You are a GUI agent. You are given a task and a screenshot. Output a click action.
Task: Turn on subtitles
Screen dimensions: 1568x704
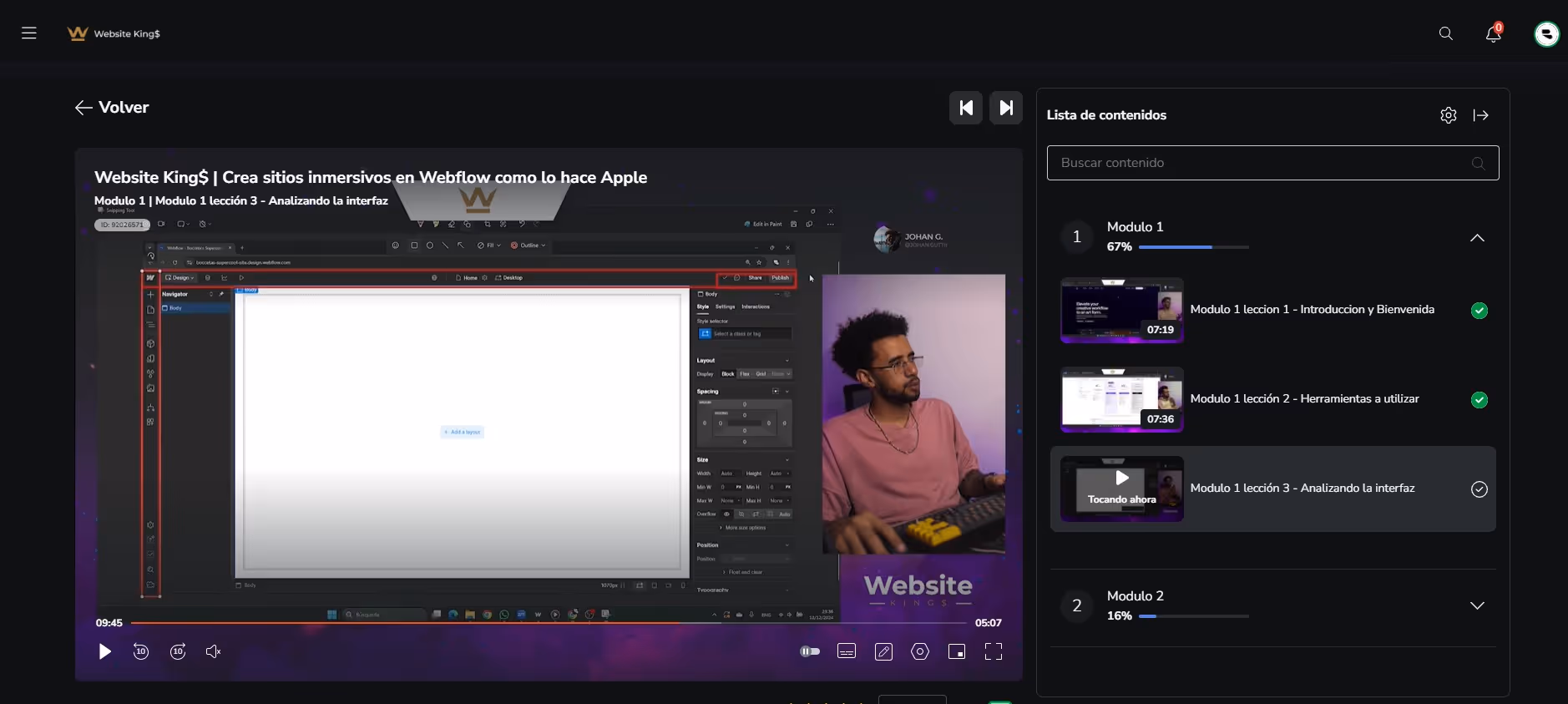[x=847, y=651]
